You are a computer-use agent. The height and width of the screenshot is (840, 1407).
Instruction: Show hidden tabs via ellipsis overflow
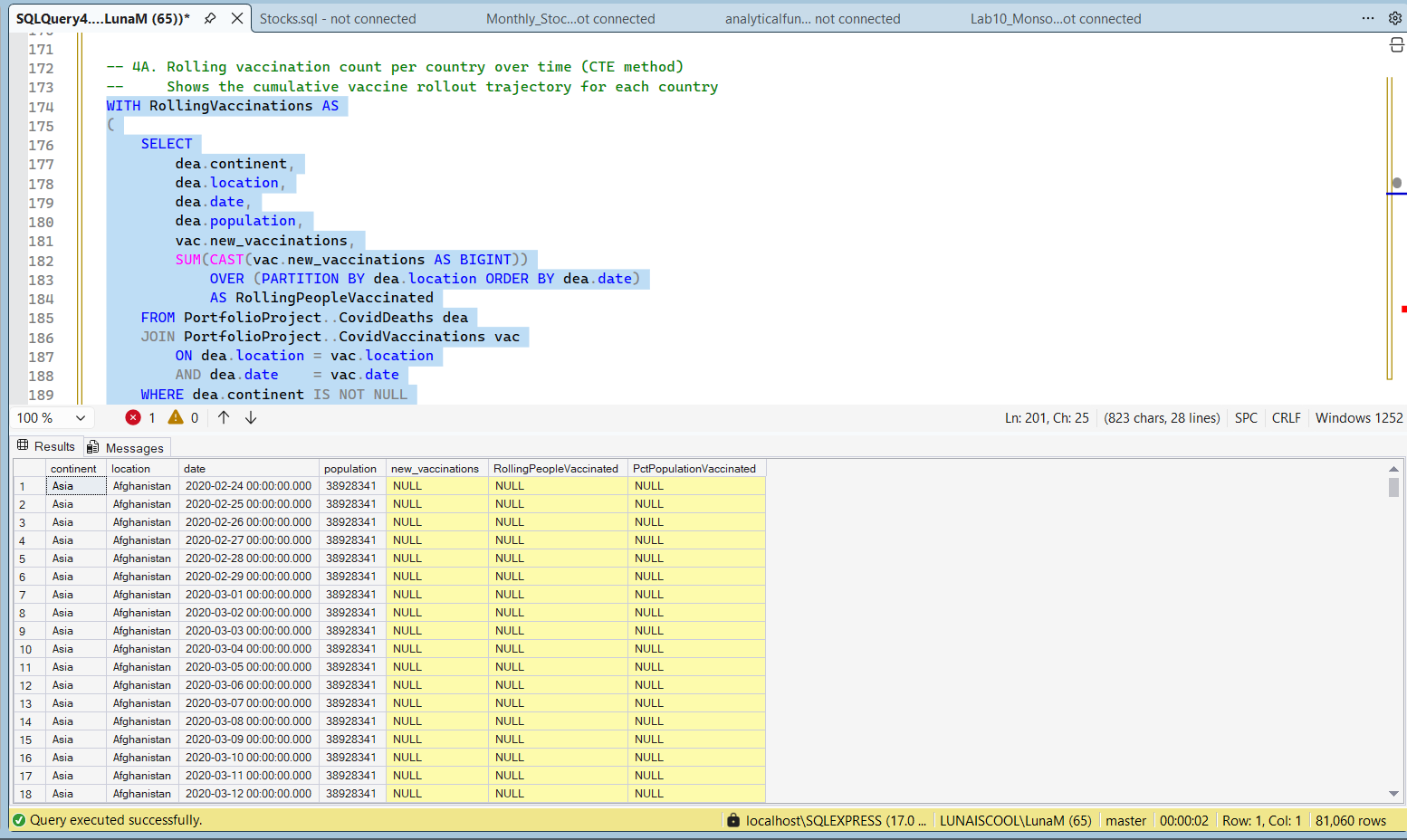point(1367,18)
